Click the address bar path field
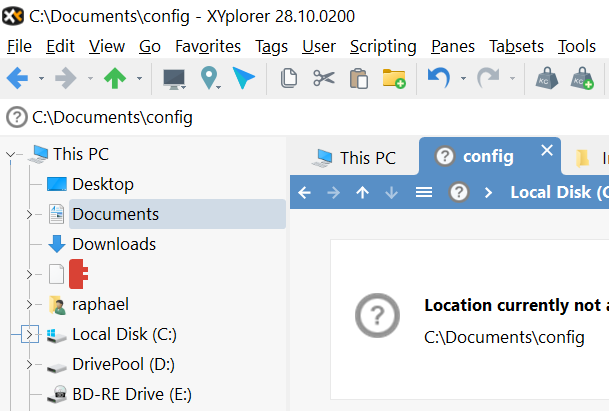 pos(300,117)
